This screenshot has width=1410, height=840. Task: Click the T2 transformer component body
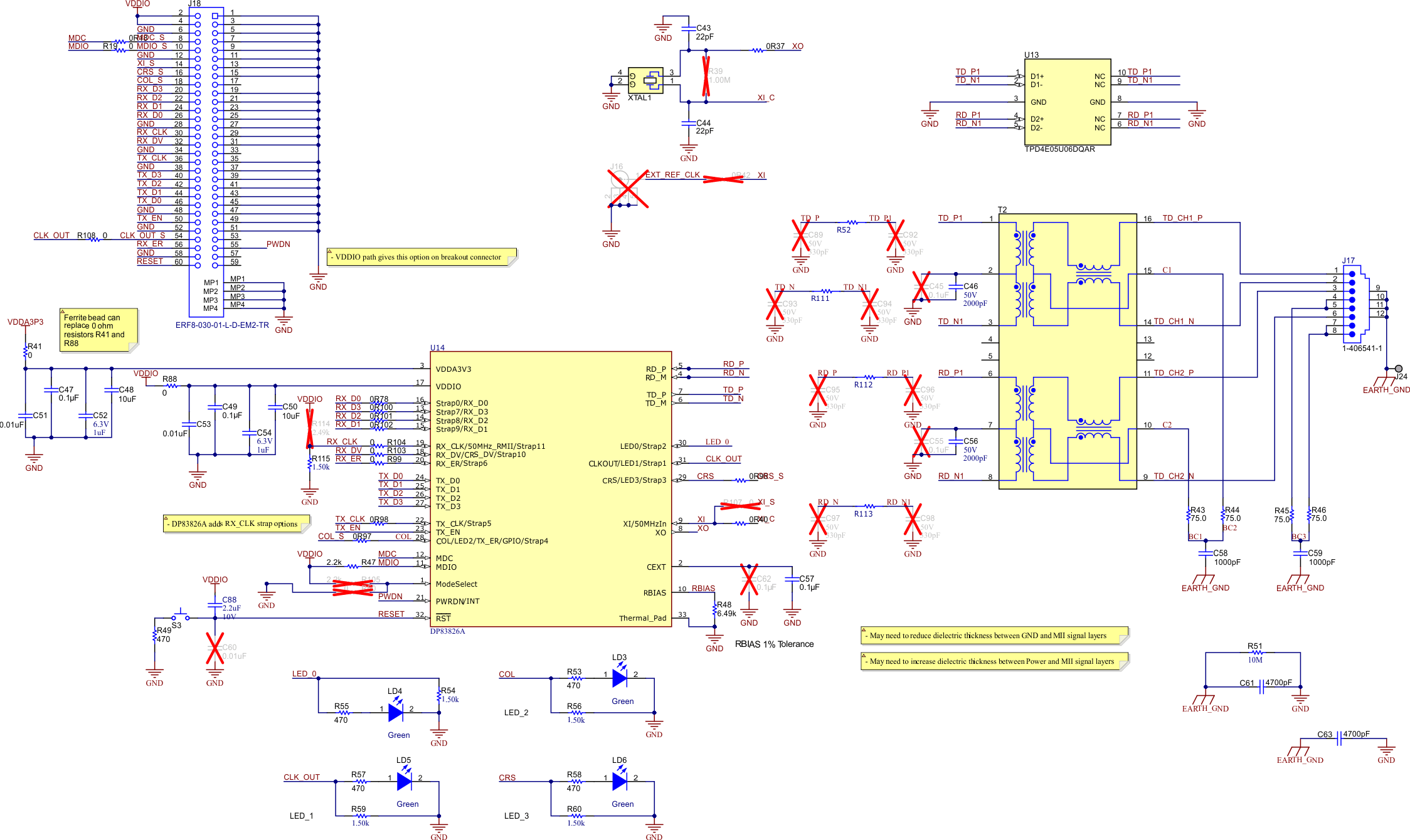1067,351
